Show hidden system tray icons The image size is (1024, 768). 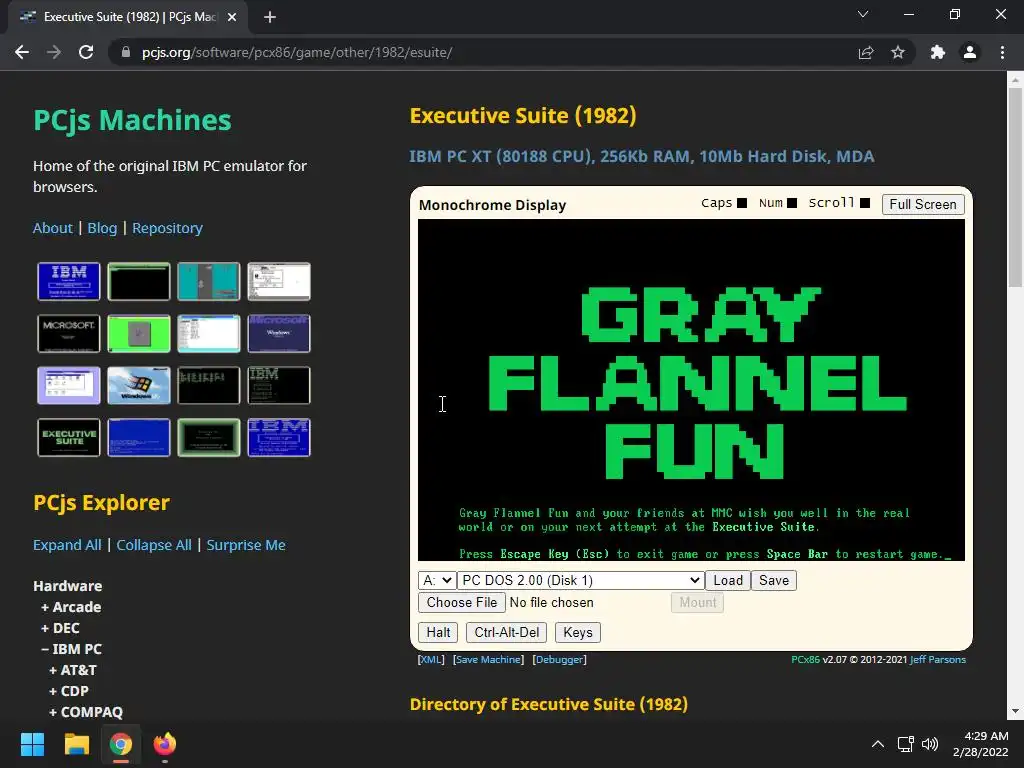878,744
